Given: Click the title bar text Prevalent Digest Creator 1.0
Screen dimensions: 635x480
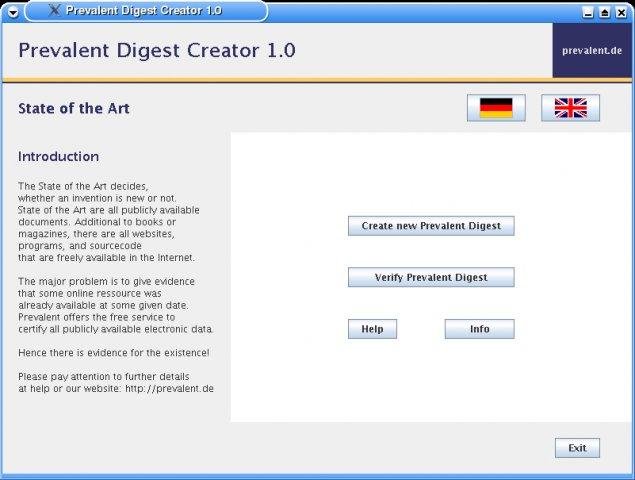Looking at the screenshot, I should [x=144, y=10].
